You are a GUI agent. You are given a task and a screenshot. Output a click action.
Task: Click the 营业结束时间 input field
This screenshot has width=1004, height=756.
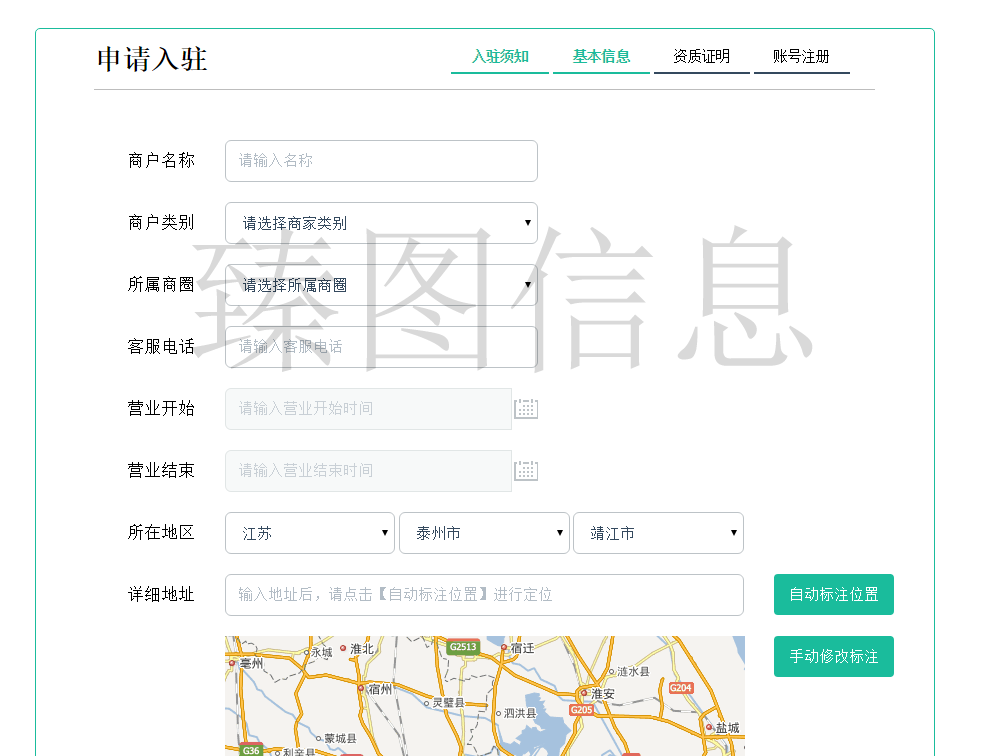coord(369,470)
